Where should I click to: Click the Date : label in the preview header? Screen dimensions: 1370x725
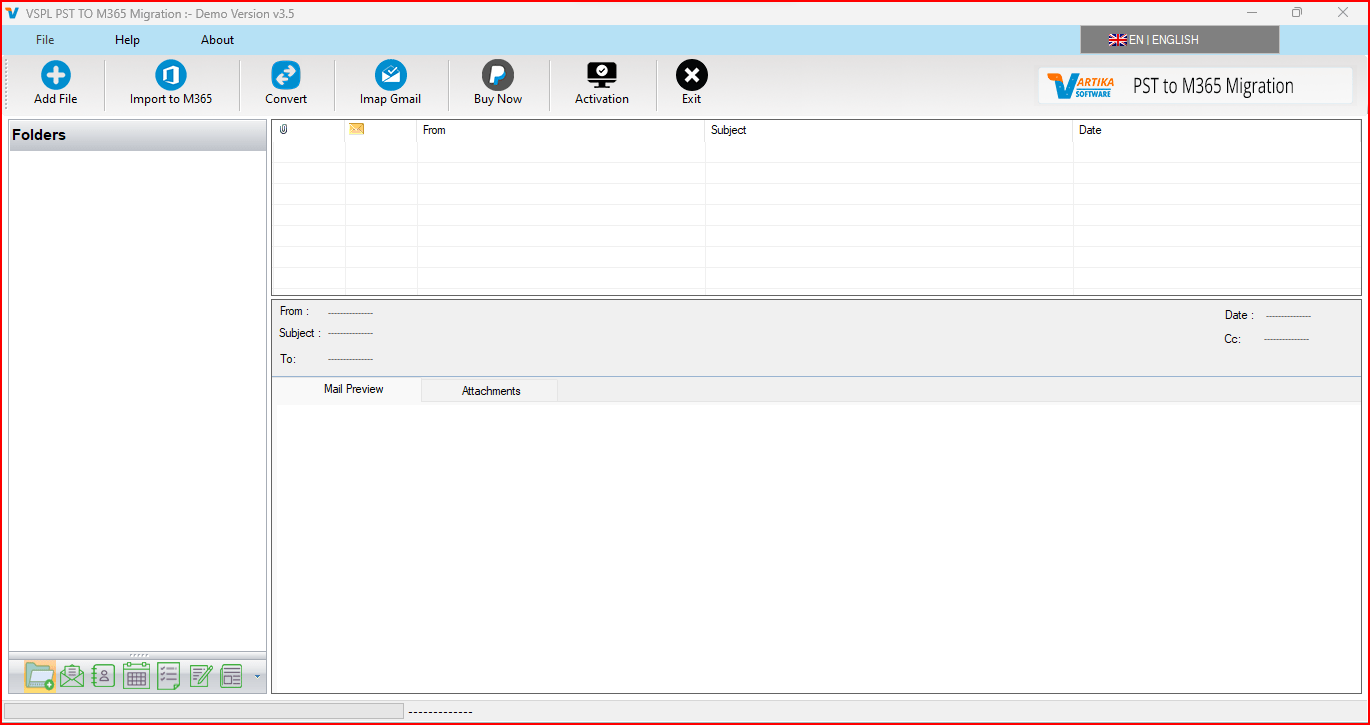pyautogui.click(x=1239, y=315)
